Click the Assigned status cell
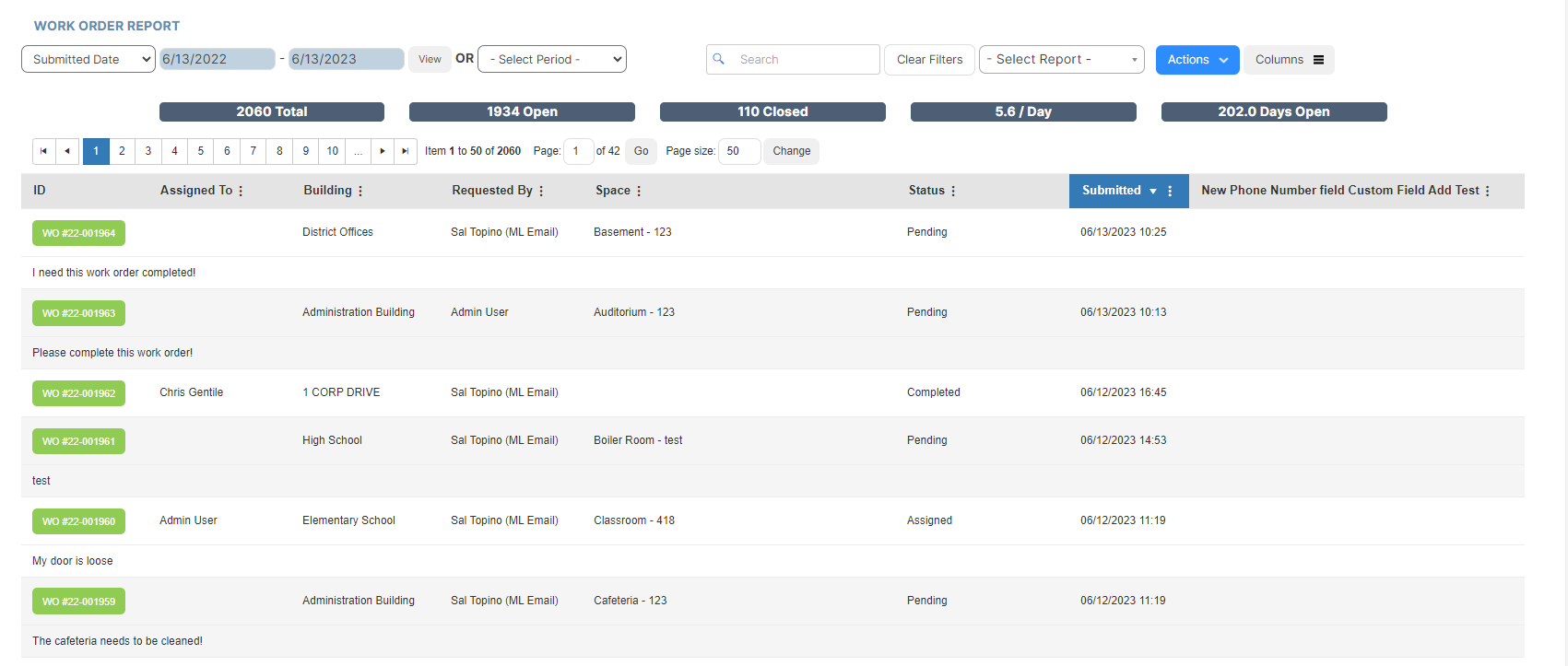Image resolution: width=1568 pixels, height=666 pixels. click(x=929, y=520)
